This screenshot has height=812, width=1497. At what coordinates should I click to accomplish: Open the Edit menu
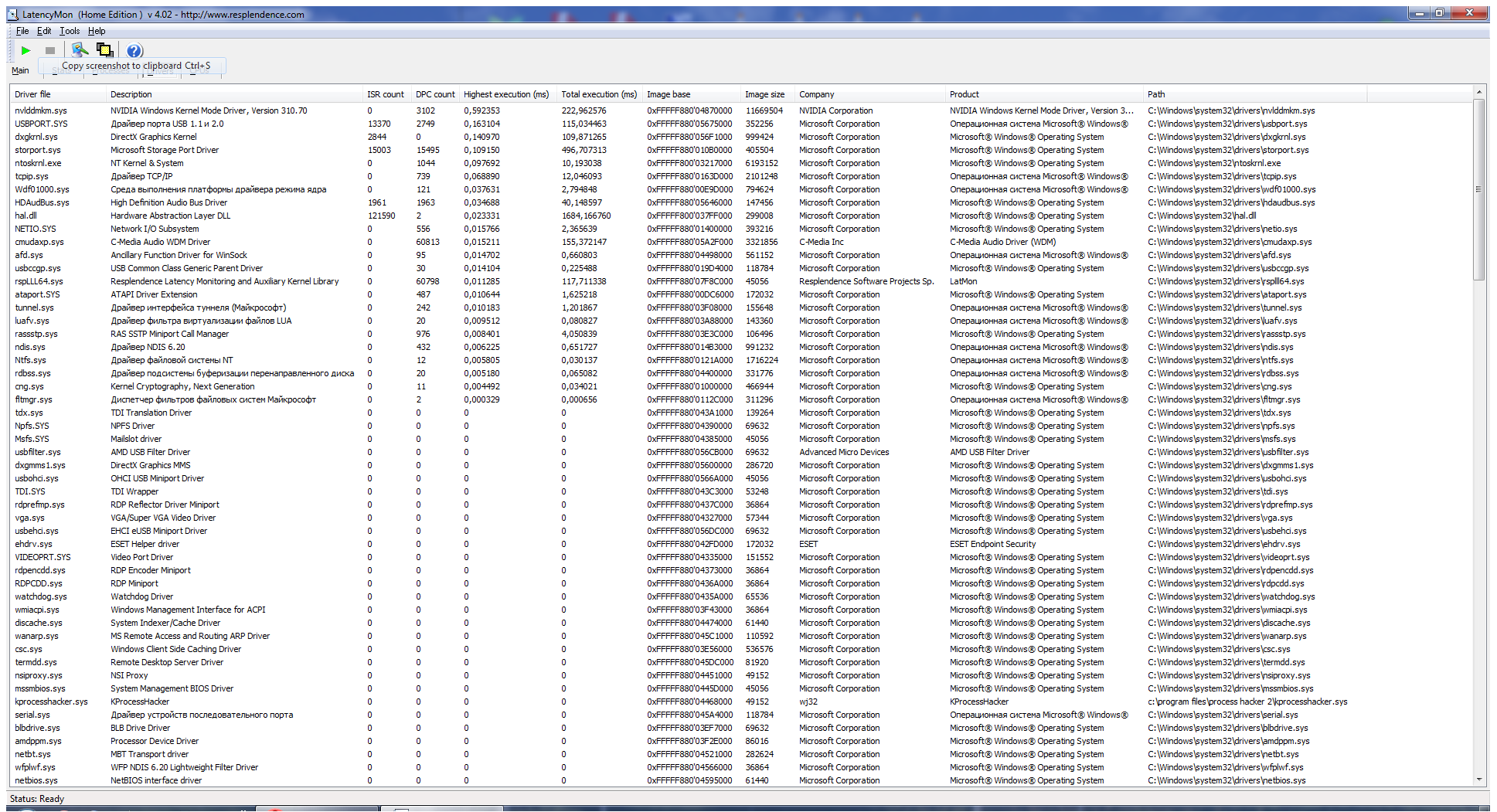44,31
